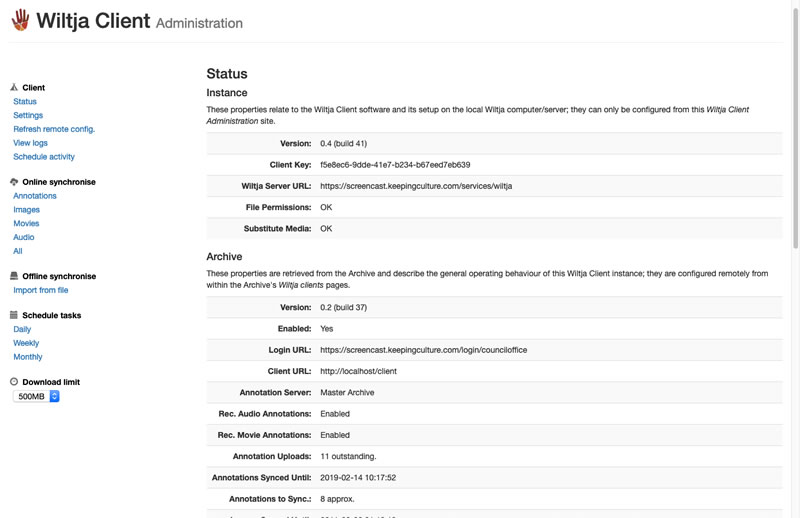Screen dimensions: 800x518
Task: Click the Online synchronise section heading
Action: [59, 182]
